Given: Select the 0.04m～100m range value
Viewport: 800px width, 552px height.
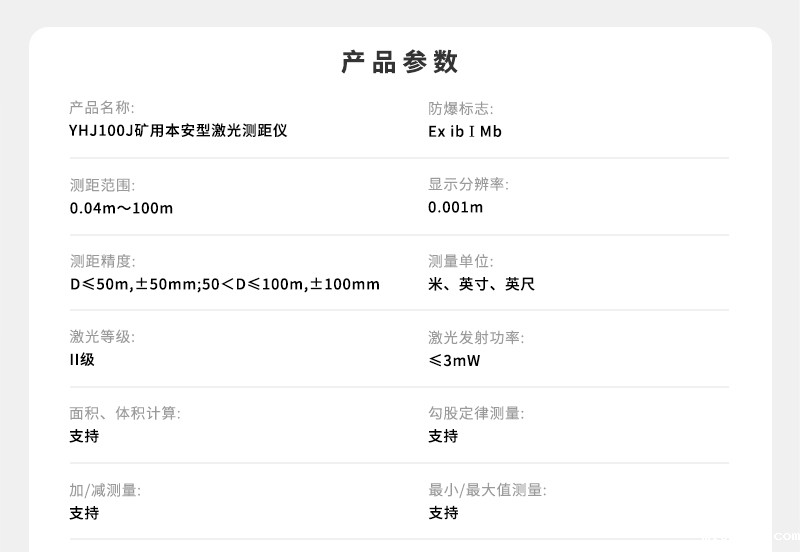Looking at the screenshot, I should point(121,208).
